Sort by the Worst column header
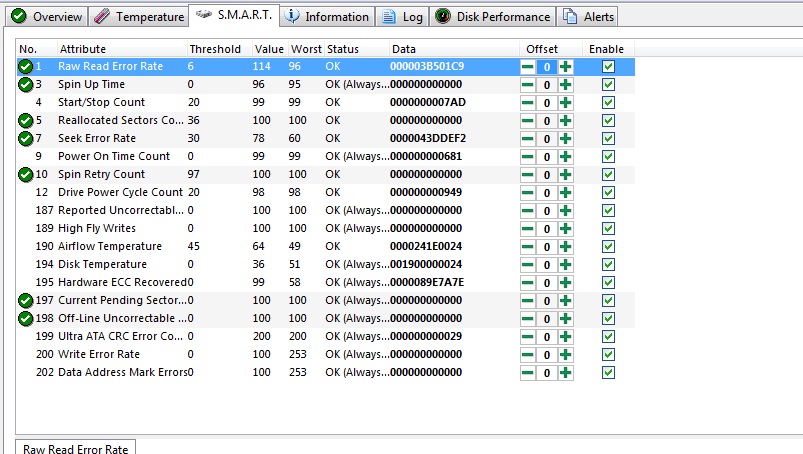This screenshot has width=803, height=454. click(306, 49)
